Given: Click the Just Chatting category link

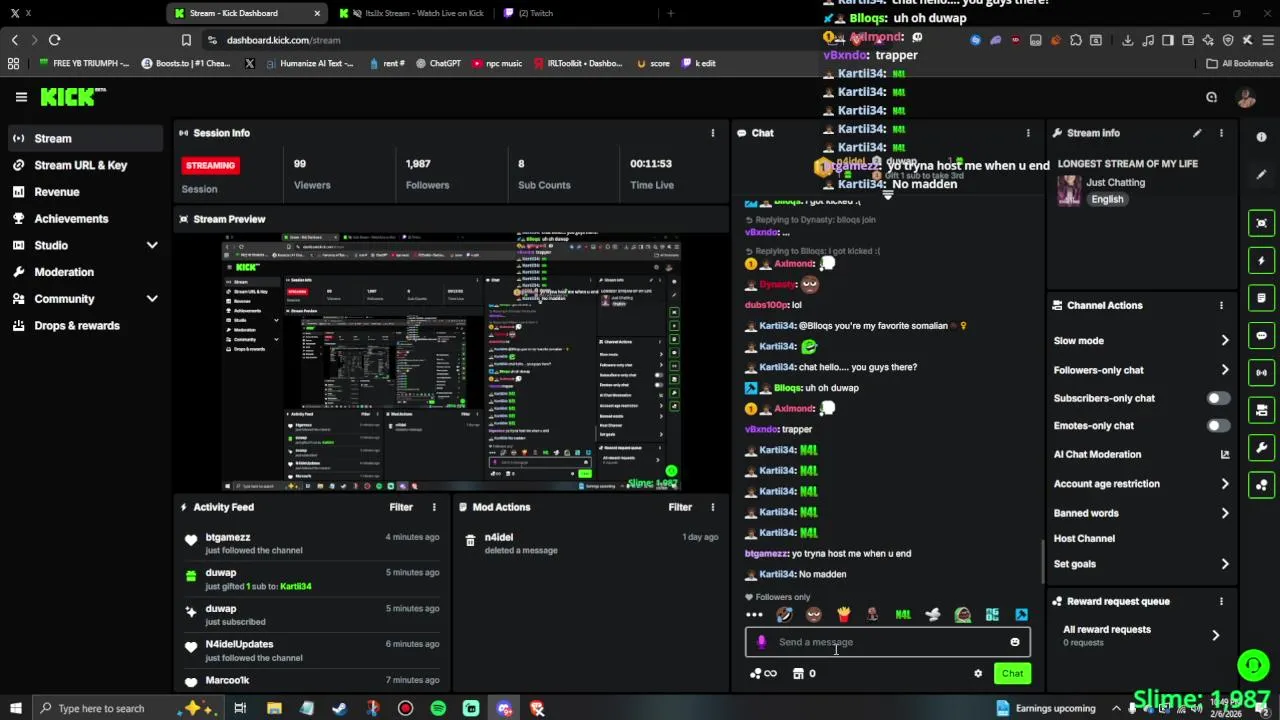Looking at the screenshot, I should point(1115,182).
